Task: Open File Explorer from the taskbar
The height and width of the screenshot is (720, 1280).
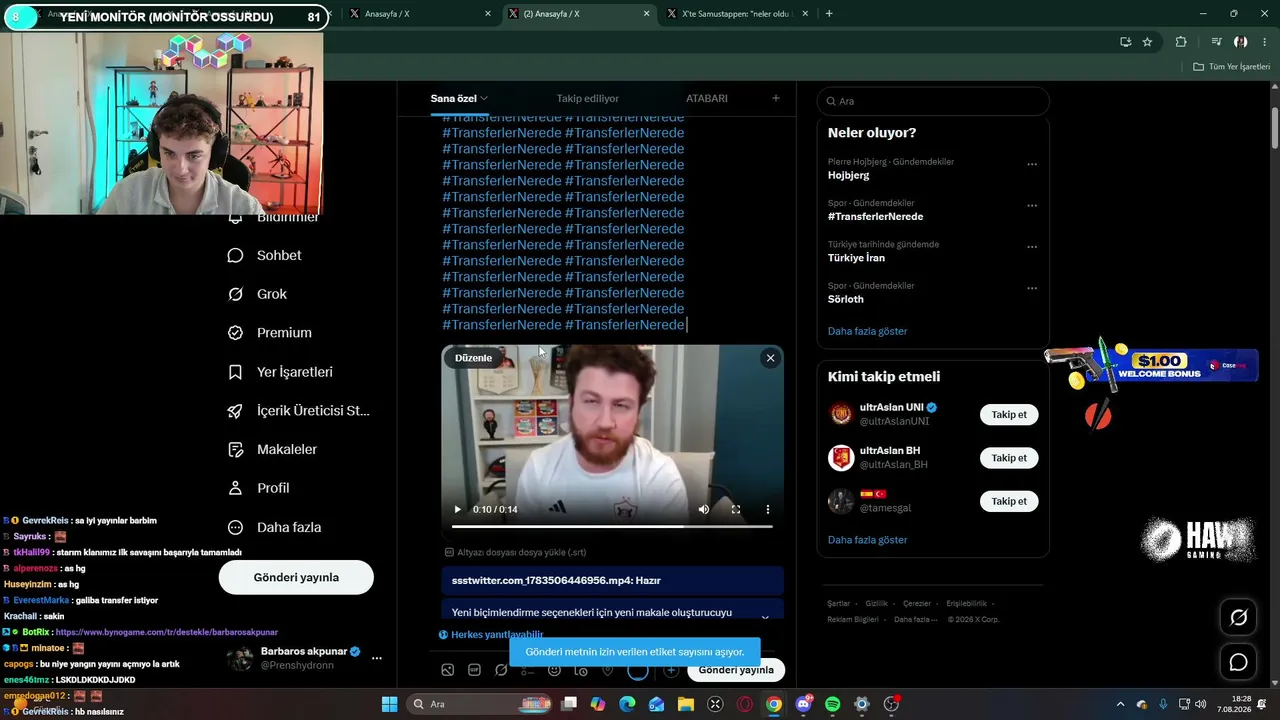Action: tap(686, 704)
